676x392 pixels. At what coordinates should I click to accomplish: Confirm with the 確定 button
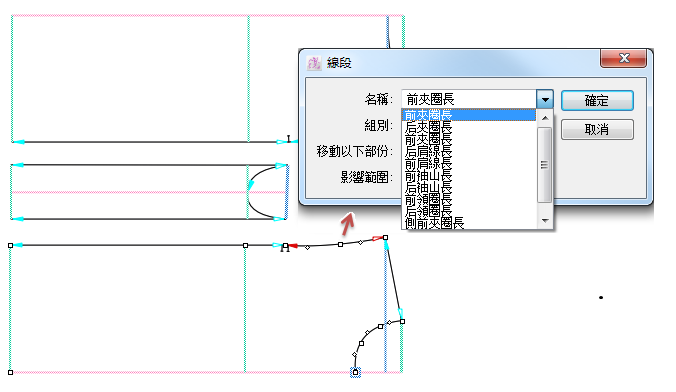597,100
